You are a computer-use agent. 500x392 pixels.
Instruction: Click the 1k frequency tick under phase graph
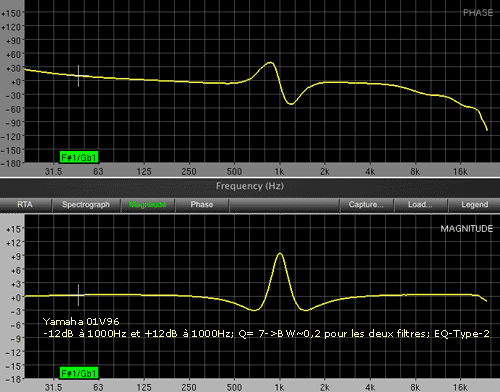pos(279,172)
